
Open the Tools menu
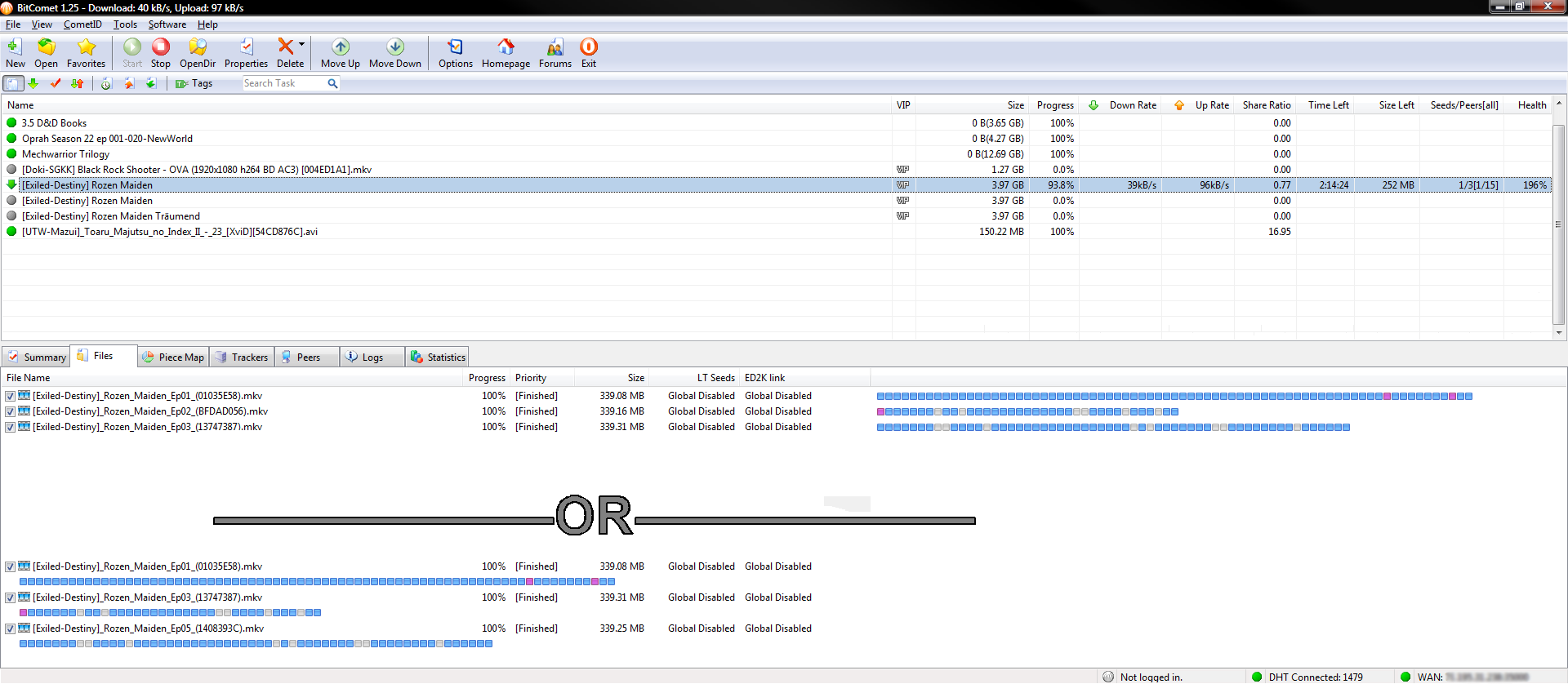[x=125, y=24]
